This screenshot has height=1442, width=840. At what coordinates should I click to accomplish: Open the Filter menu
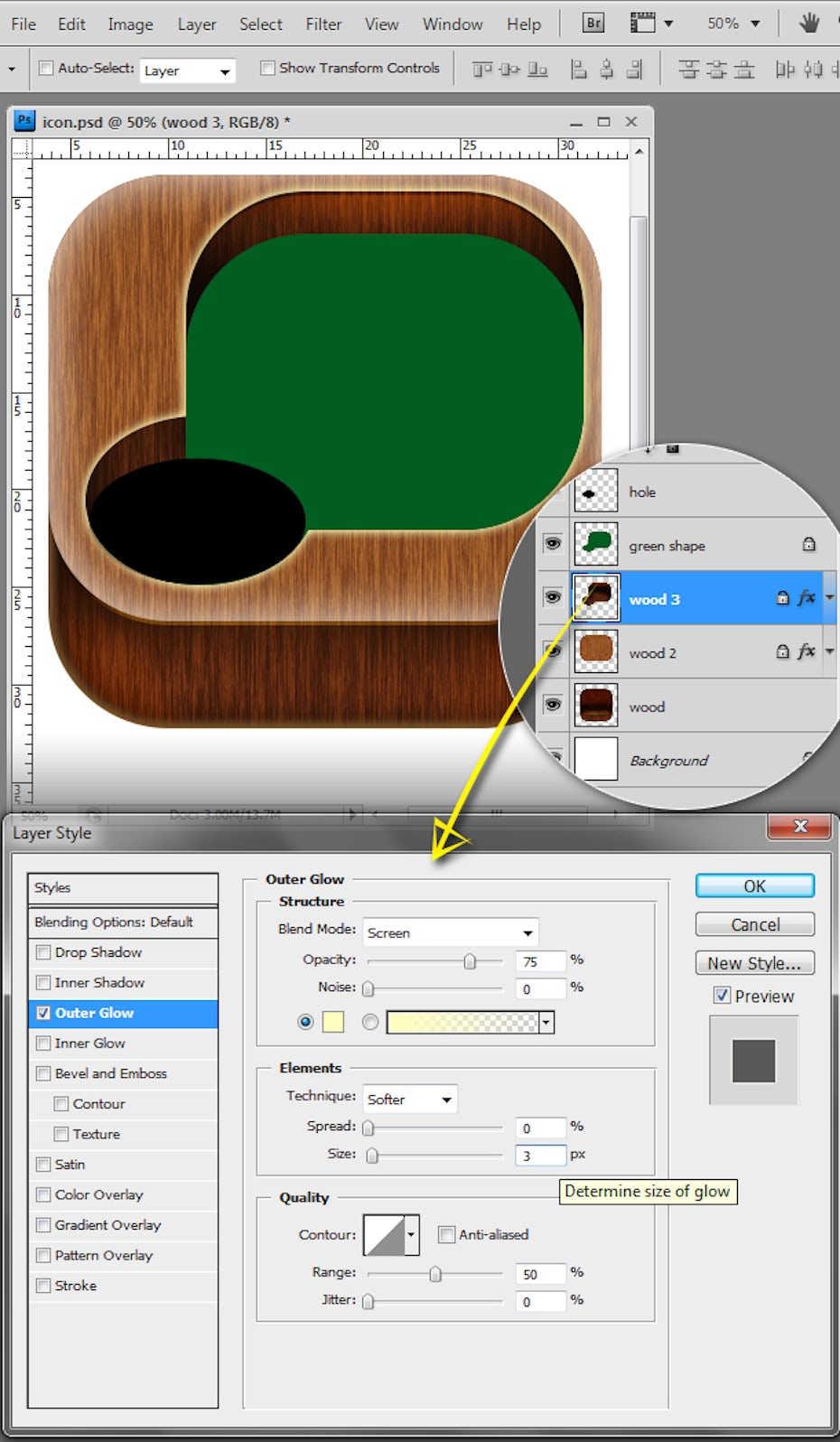click(323, 24)
